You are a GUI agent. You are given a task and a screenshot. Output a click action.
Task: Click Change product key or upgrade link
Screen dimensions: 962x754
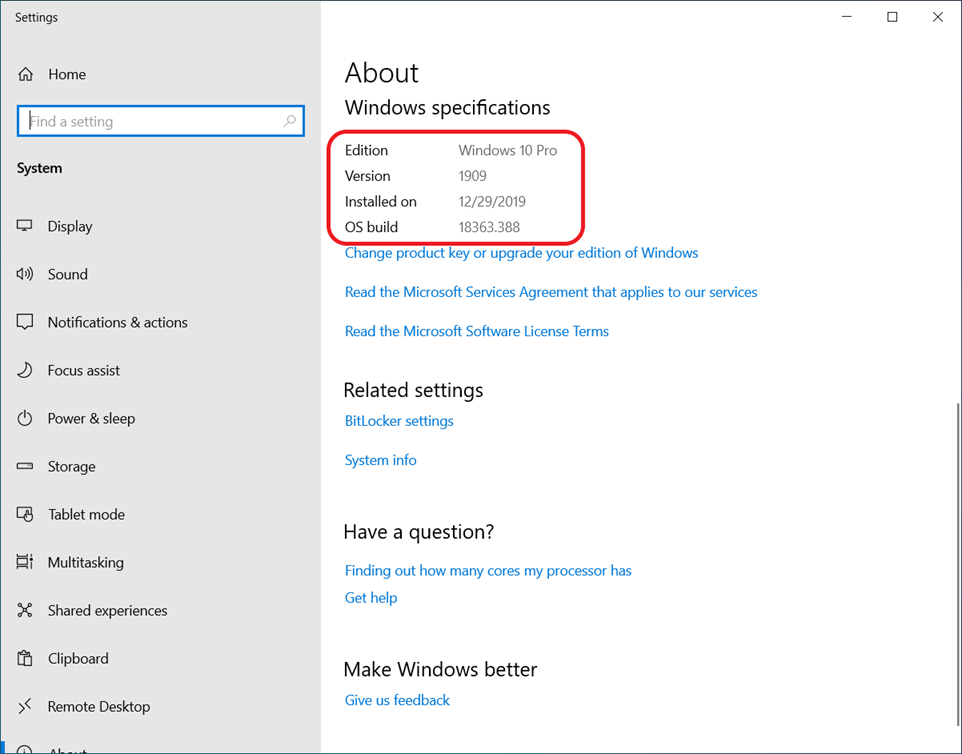[521, 253]
